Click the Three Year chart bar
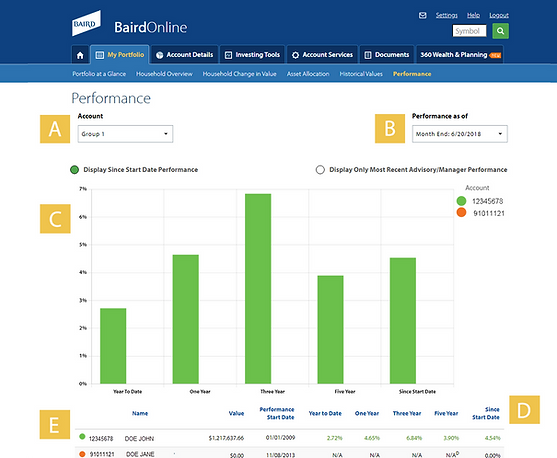The image size is (557, 458). pos(258,289)
